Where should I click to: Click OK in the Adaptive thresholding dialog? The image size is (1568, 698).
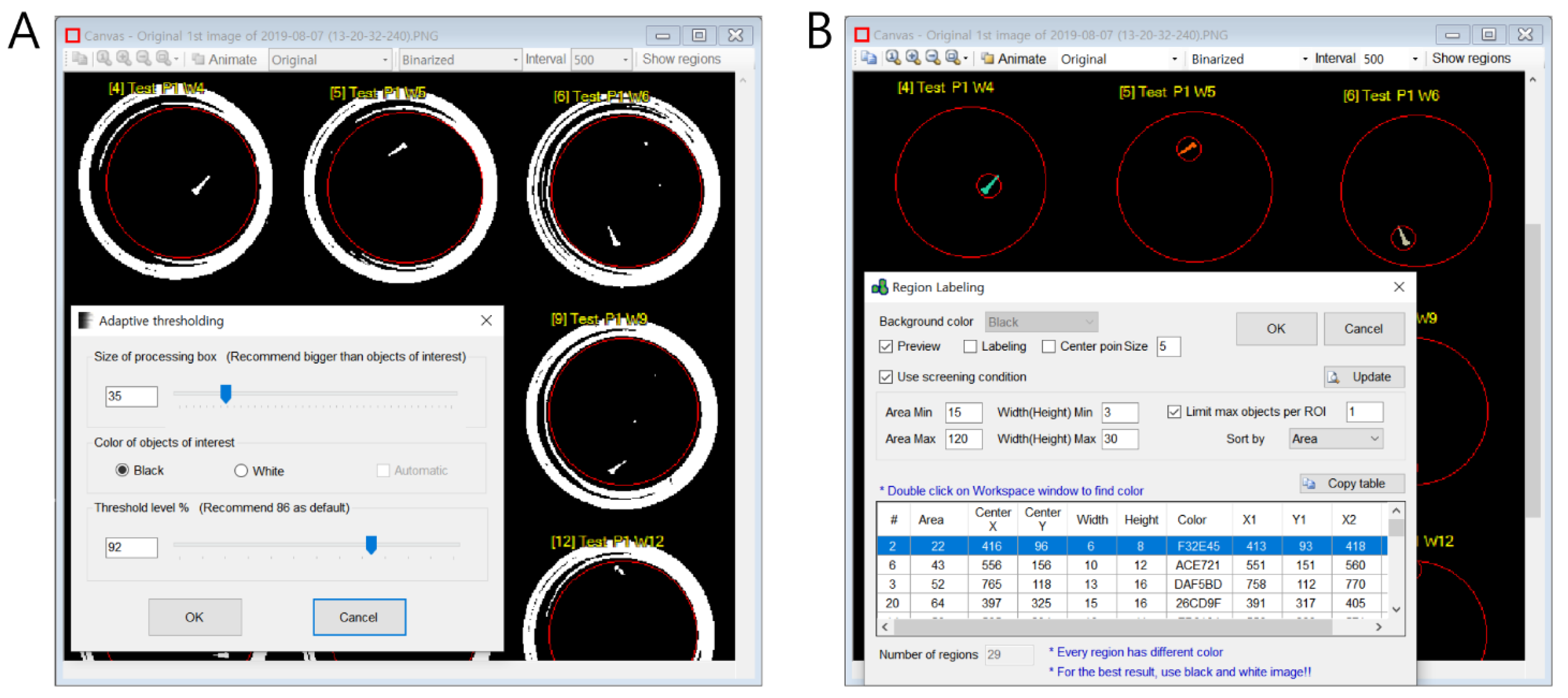[x=195, y=616]
